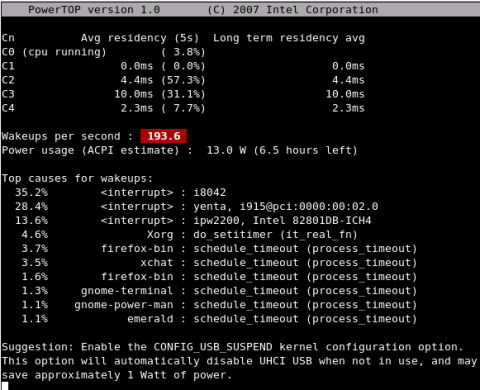Select the 2.3ms long term value for C4
Viewport: 480px width, 390px height.
(x=348, y=108)
